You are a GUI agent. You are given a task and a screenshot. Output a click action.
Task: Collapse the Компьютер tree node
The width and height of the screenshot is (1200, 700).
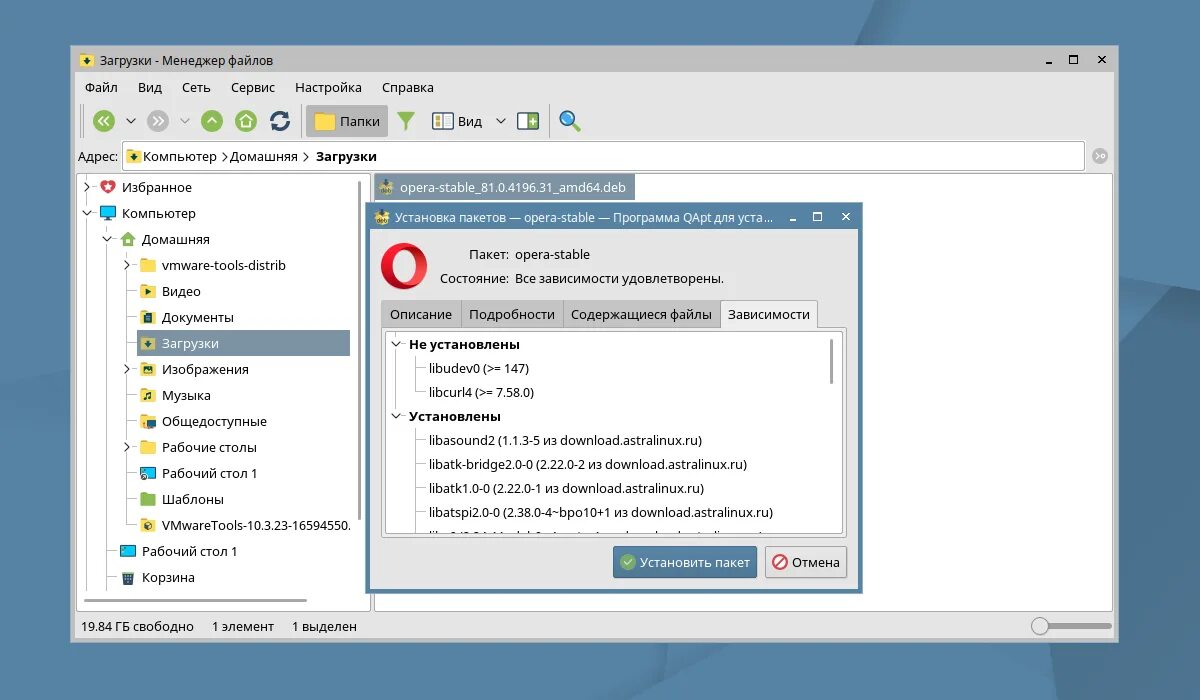pos(87,213)
